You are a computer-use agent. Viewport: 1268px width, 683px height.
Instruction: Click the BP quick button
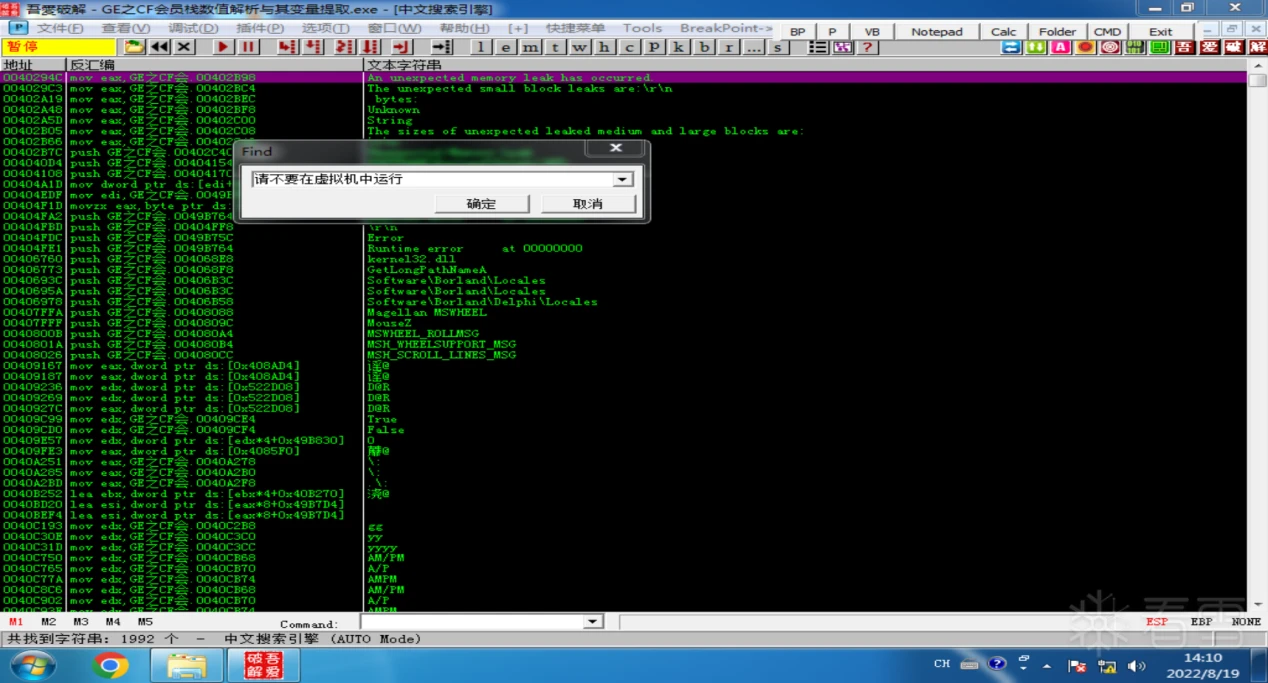[797, 32]
